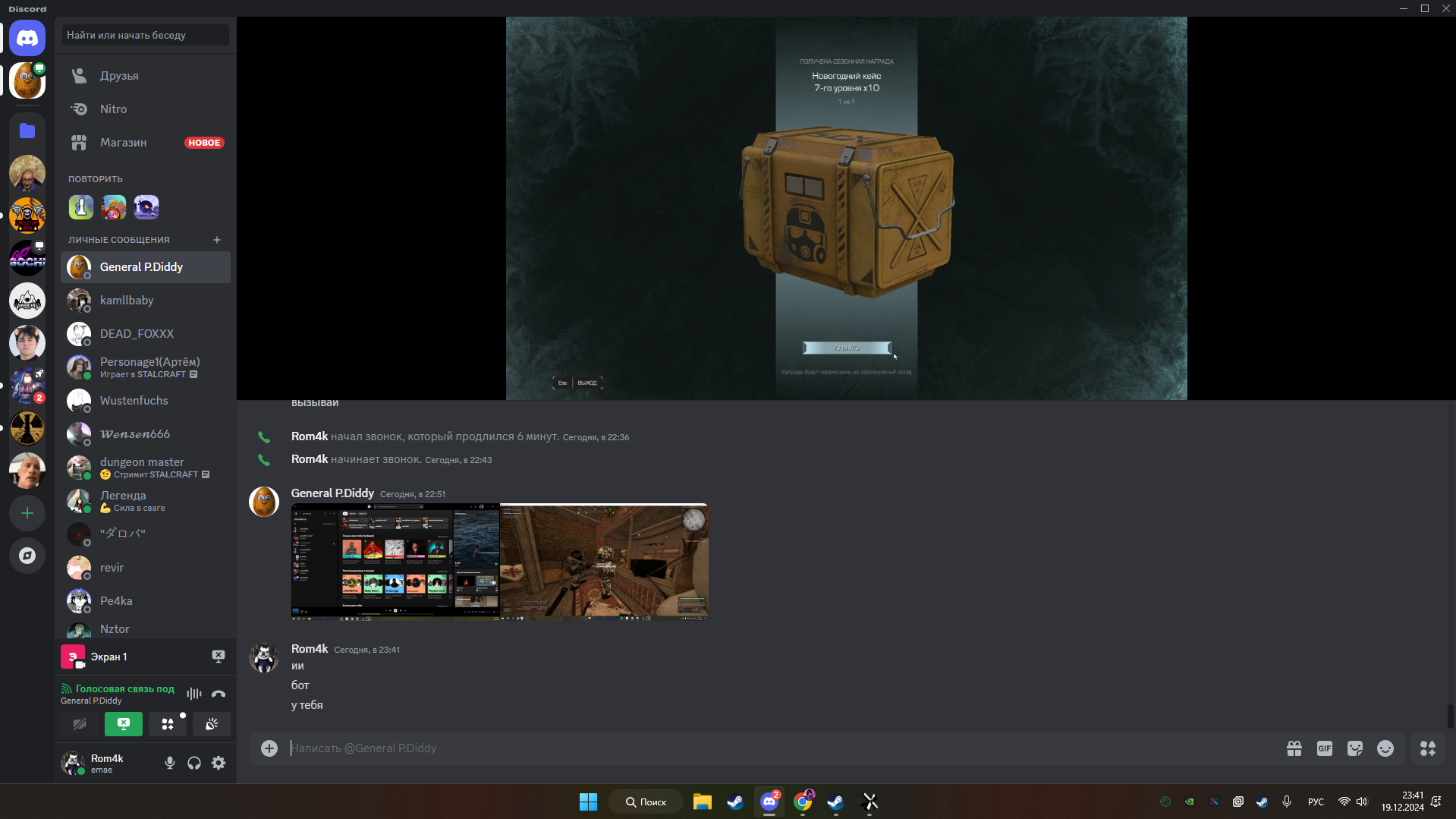Attach file with plus button
The width and height of the screenshot is (1456, 819).
pyautogui.click(x=269, y=748)
